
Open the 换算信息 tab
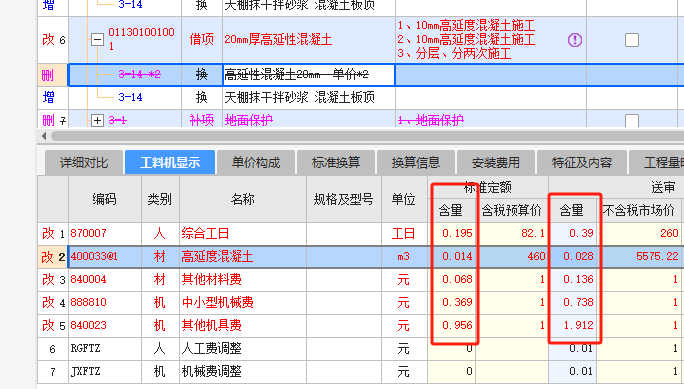tap(416, 163)
